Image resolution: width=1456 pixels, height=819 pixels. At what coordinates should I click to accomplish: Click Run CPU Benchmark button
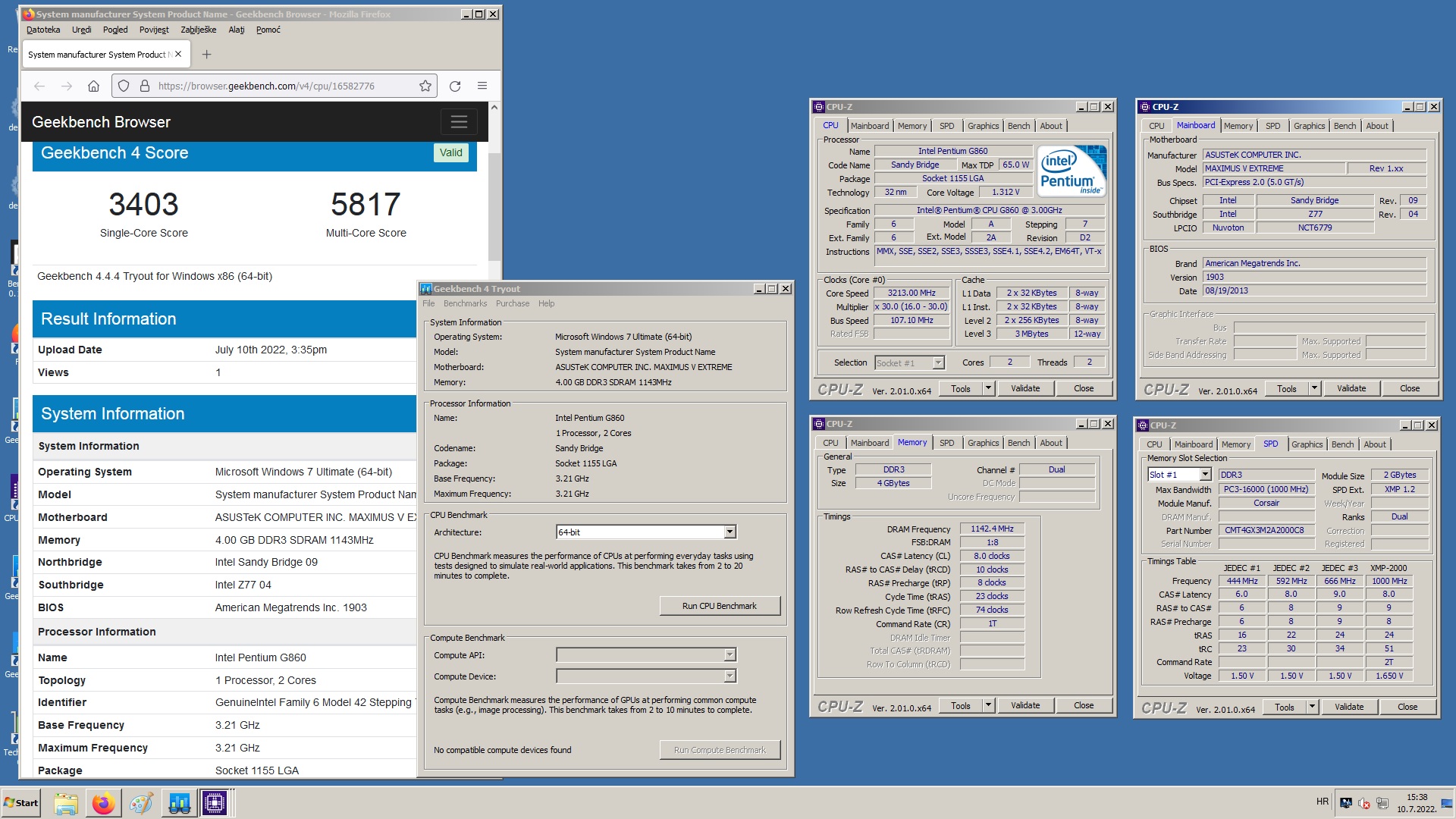coord(719,606)
